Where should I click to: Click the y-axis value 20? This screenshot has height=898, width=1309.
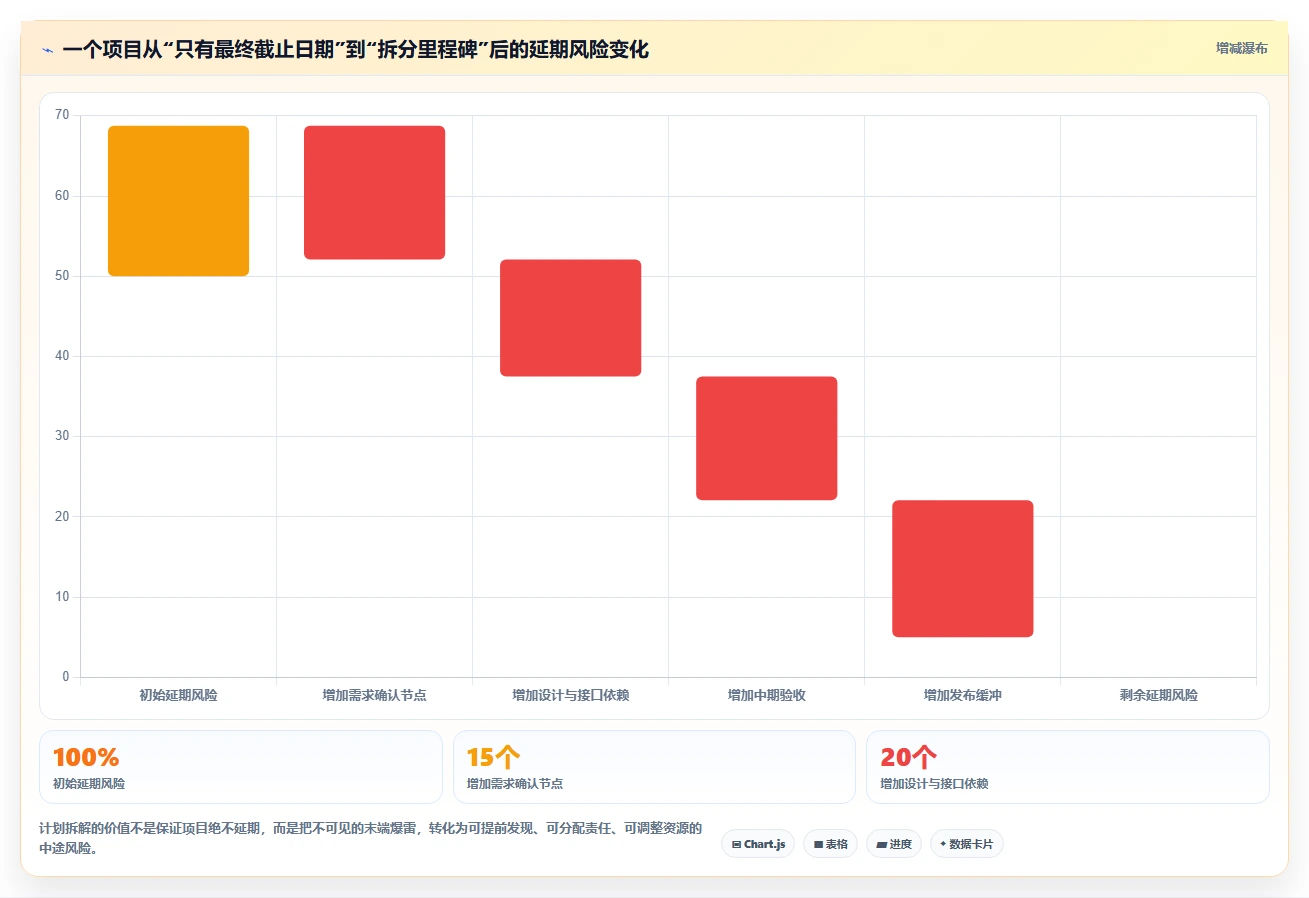63,516
